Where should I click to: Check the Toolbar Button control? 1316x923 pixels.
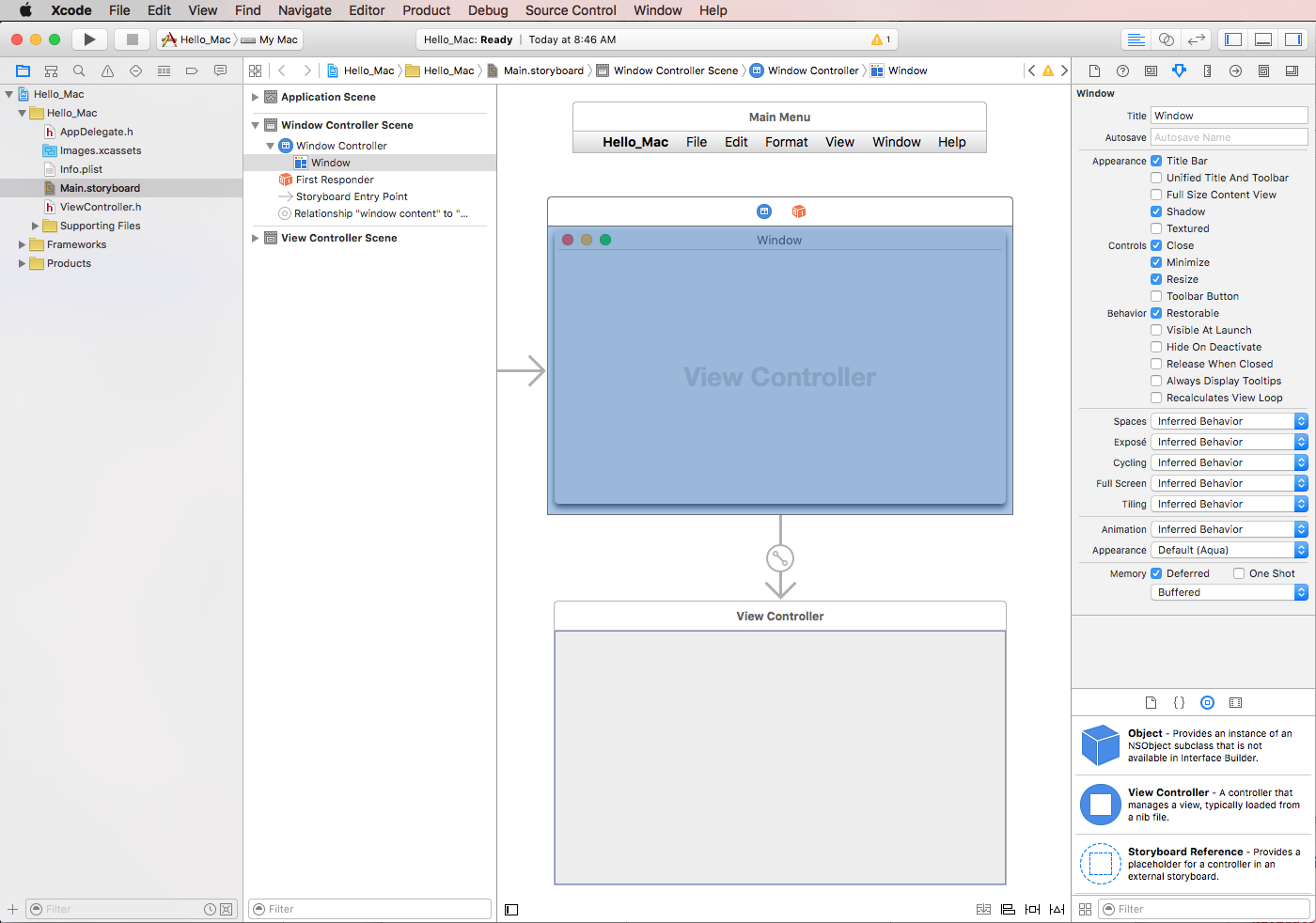click(1156, 296)
